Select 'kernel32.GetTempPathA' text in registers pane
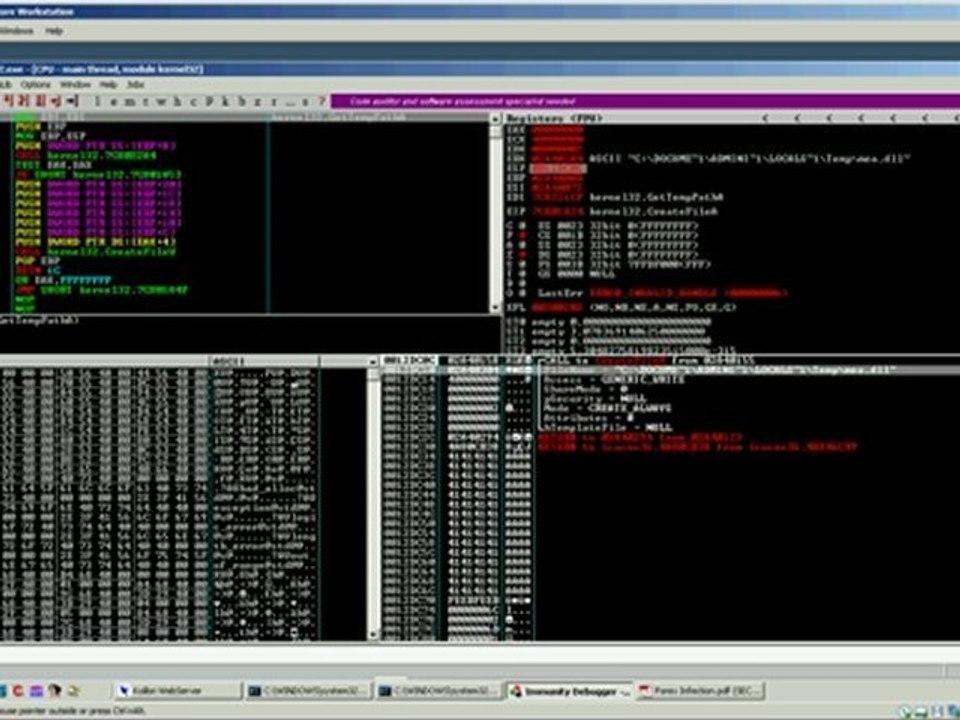This screenshot has width=960, height=720. tap(656, 197)
